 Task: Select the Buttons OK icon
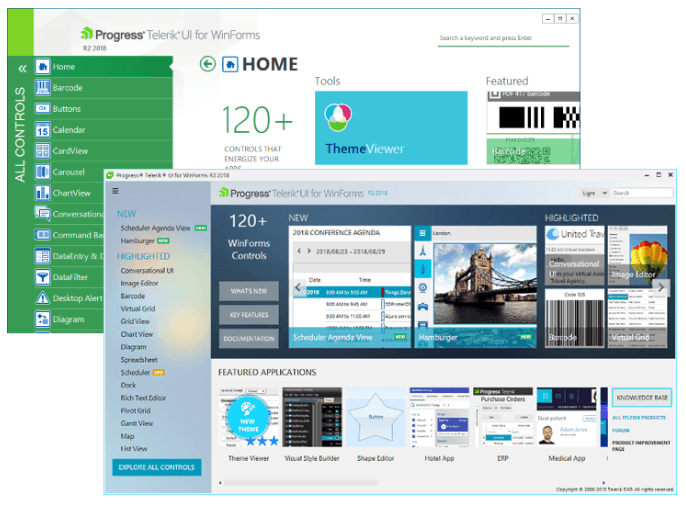(42, 108)
